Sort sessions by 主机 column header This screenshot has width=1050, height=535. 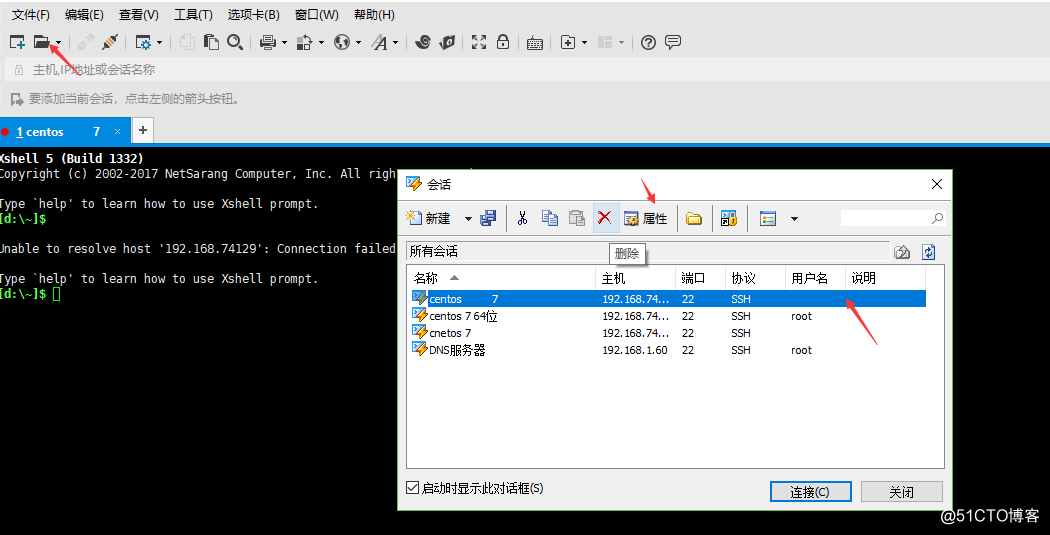[635, 278]
